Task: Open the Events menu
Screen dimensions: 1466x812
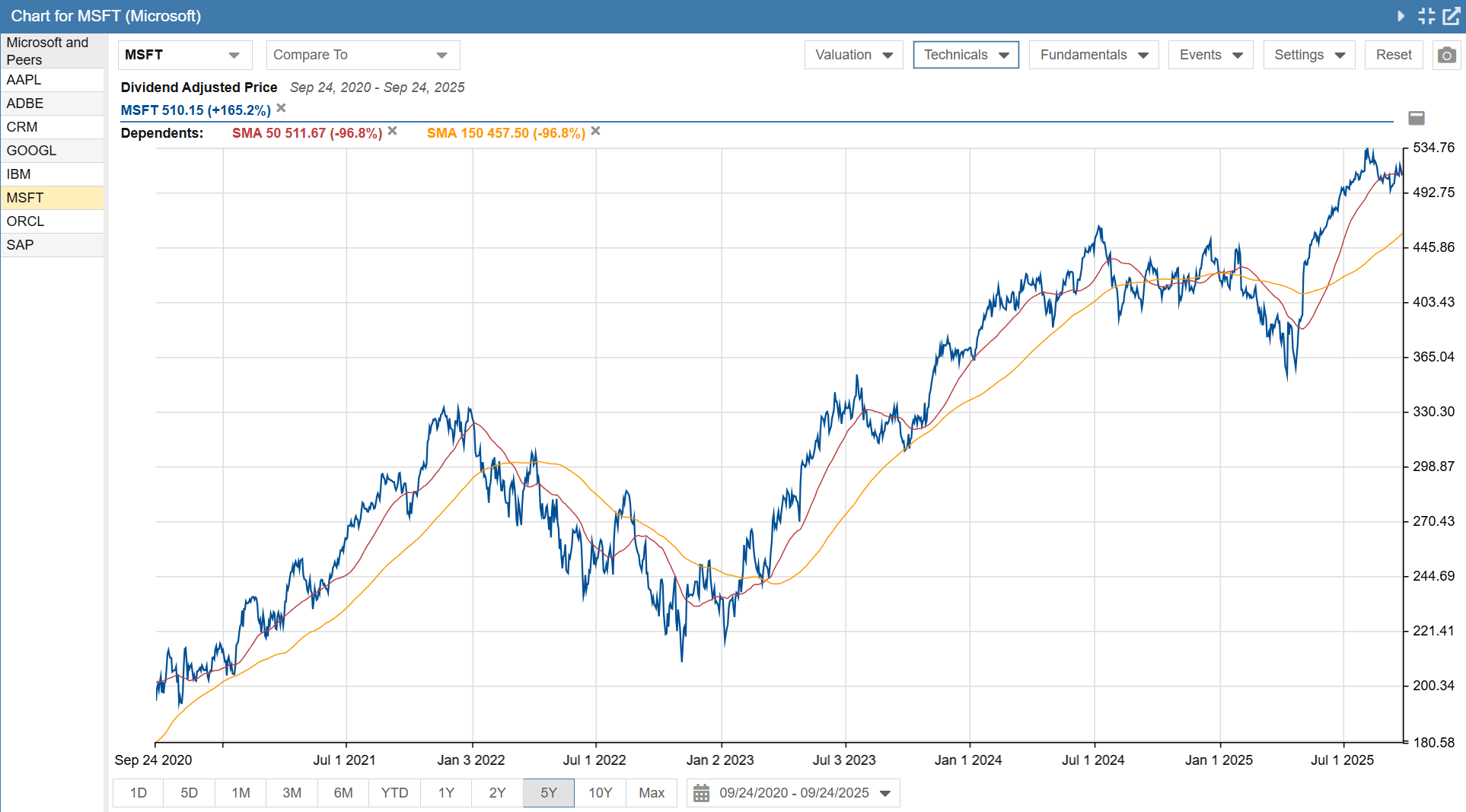Action: point(1210,55)
